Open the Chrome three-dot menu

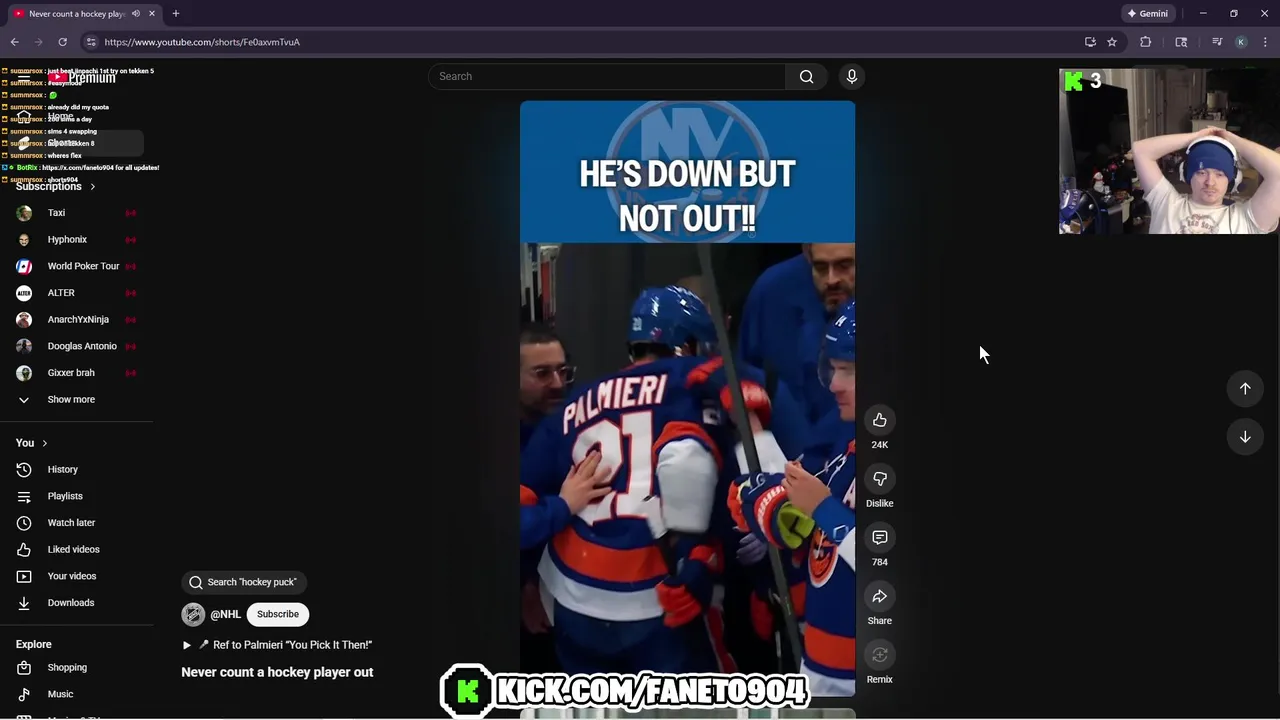1265,42
